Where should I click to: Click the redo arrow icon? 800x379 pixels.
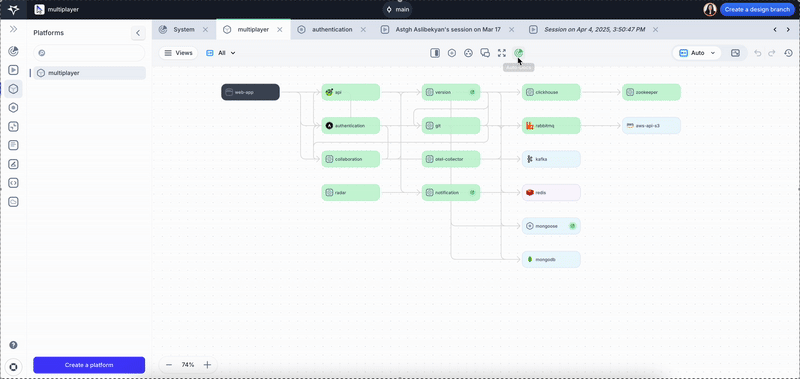click(772, 53)
